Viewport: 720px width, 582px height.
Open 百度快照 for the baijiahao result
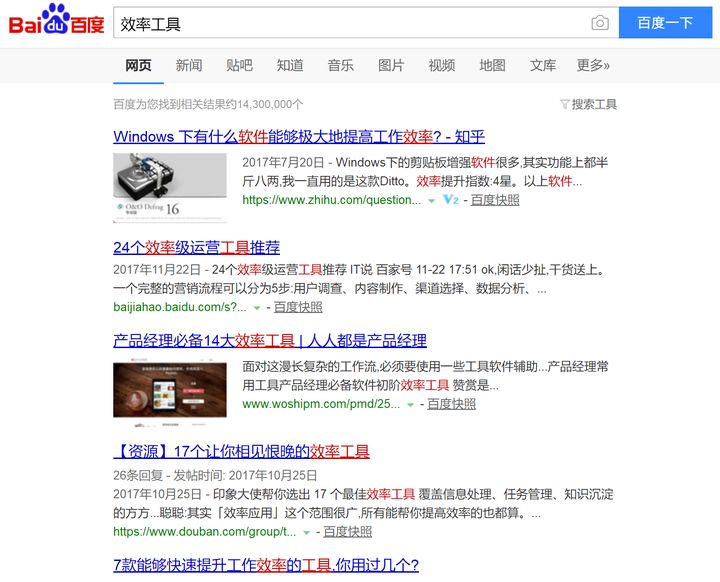pyautogui.click(x=298, y=307)
